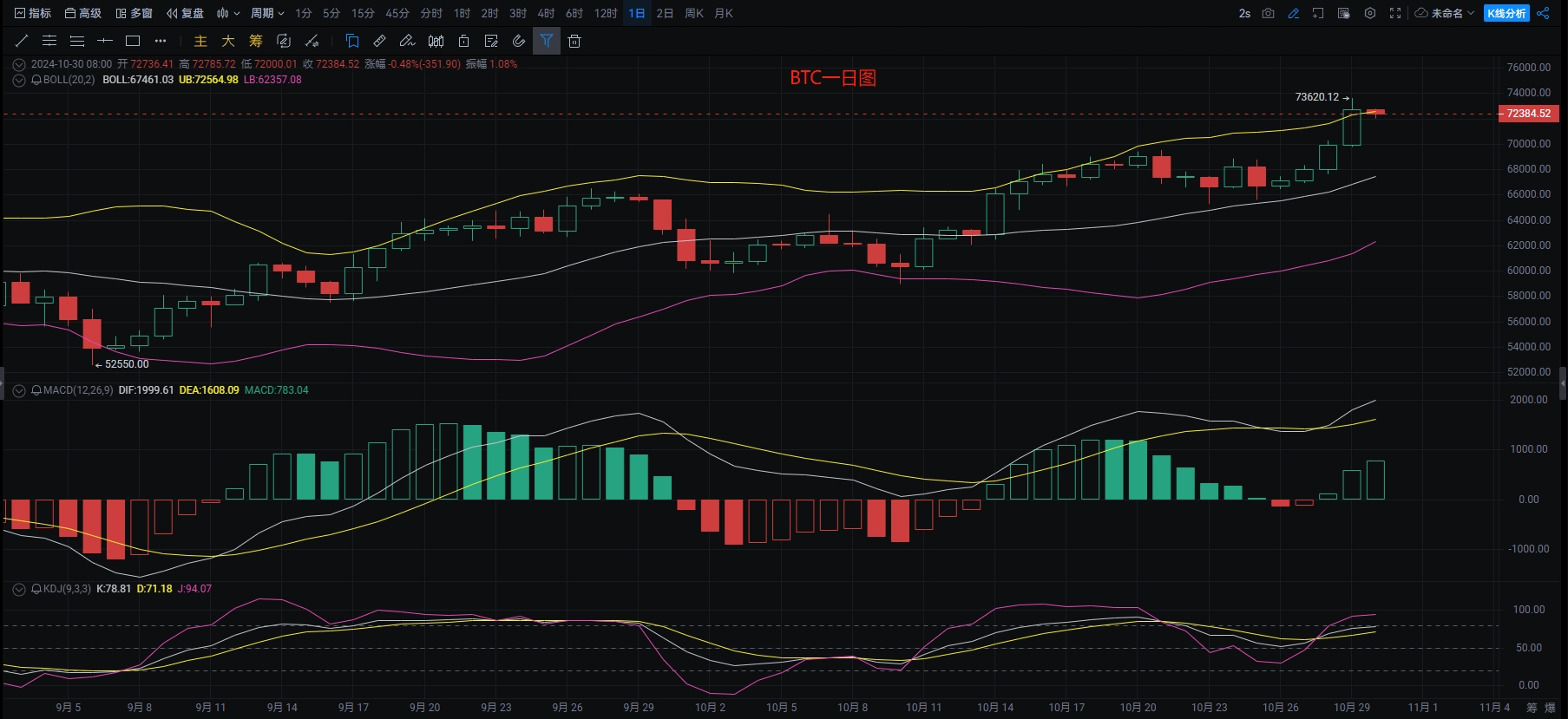Image resolution: width=1568 pixels, height=719 pixels.
Task: Open the 指标 indicators panel
Action: (33, 13)
